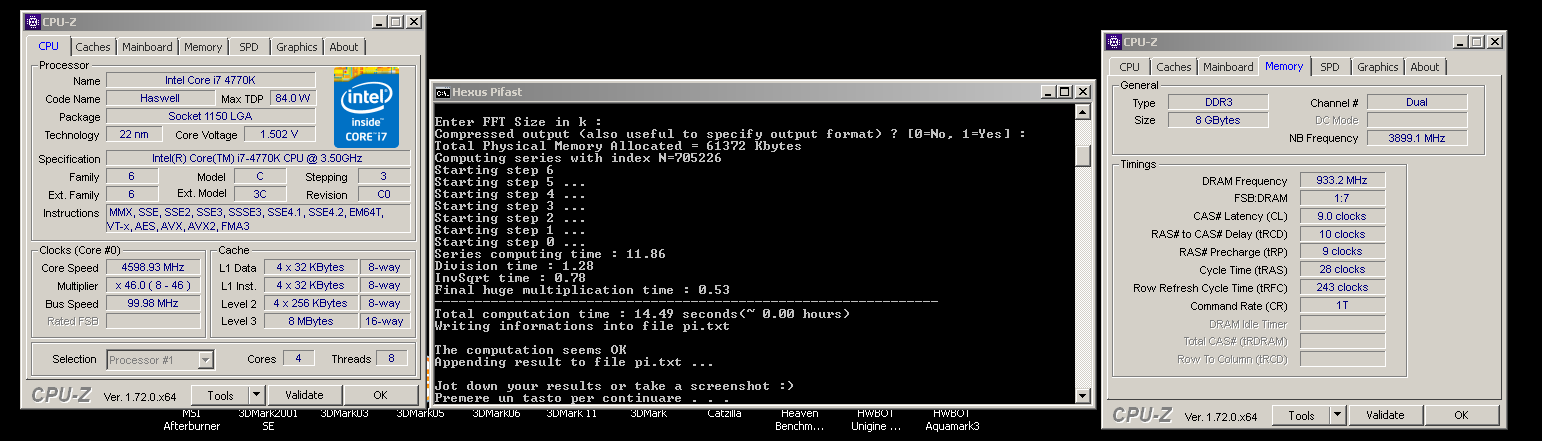Open Graphics tab in processor CPU-Z window
1542x441 pixels.
coord(297,47)
